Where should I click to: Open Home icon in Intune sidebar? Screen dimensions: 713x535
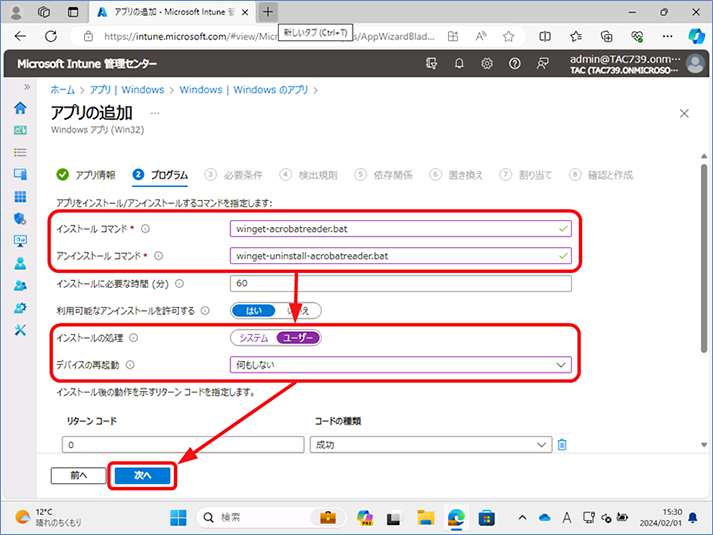tap(20, 108)
